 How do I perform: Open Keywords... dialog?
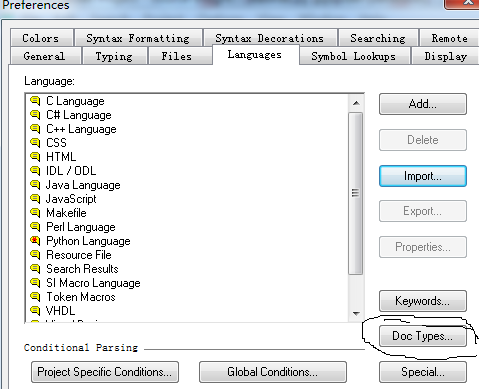423,301
